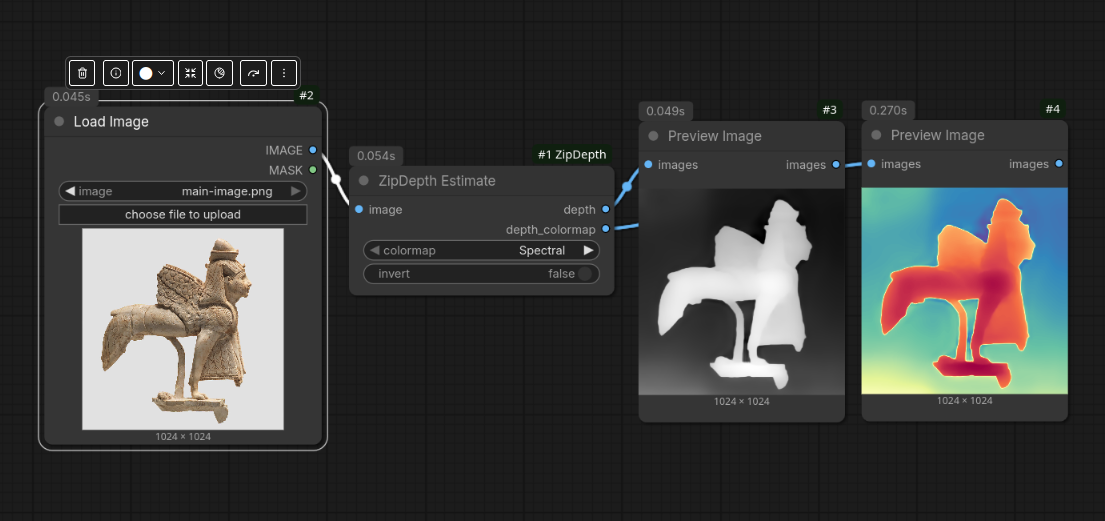Screen dimensions: 1105x521
Task: Select next image with right arrow
Action: pyautogui.click(x=296, y=191)
